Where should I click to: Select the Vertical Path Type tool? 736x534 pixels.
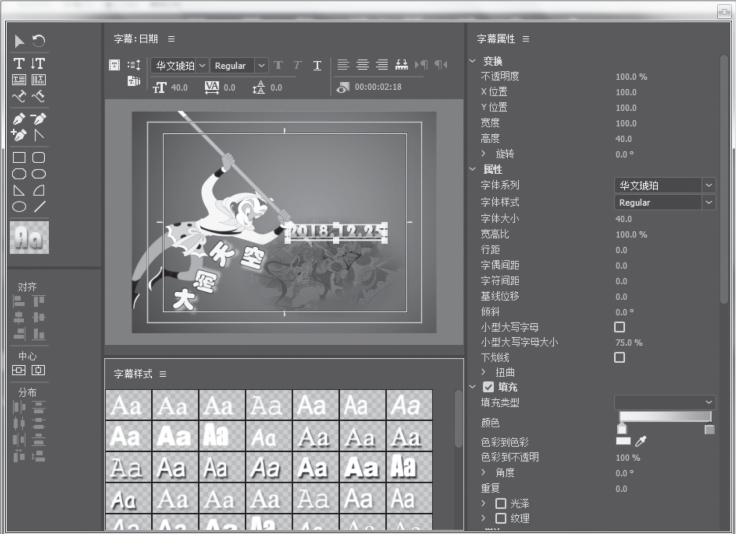pos(38,97)
